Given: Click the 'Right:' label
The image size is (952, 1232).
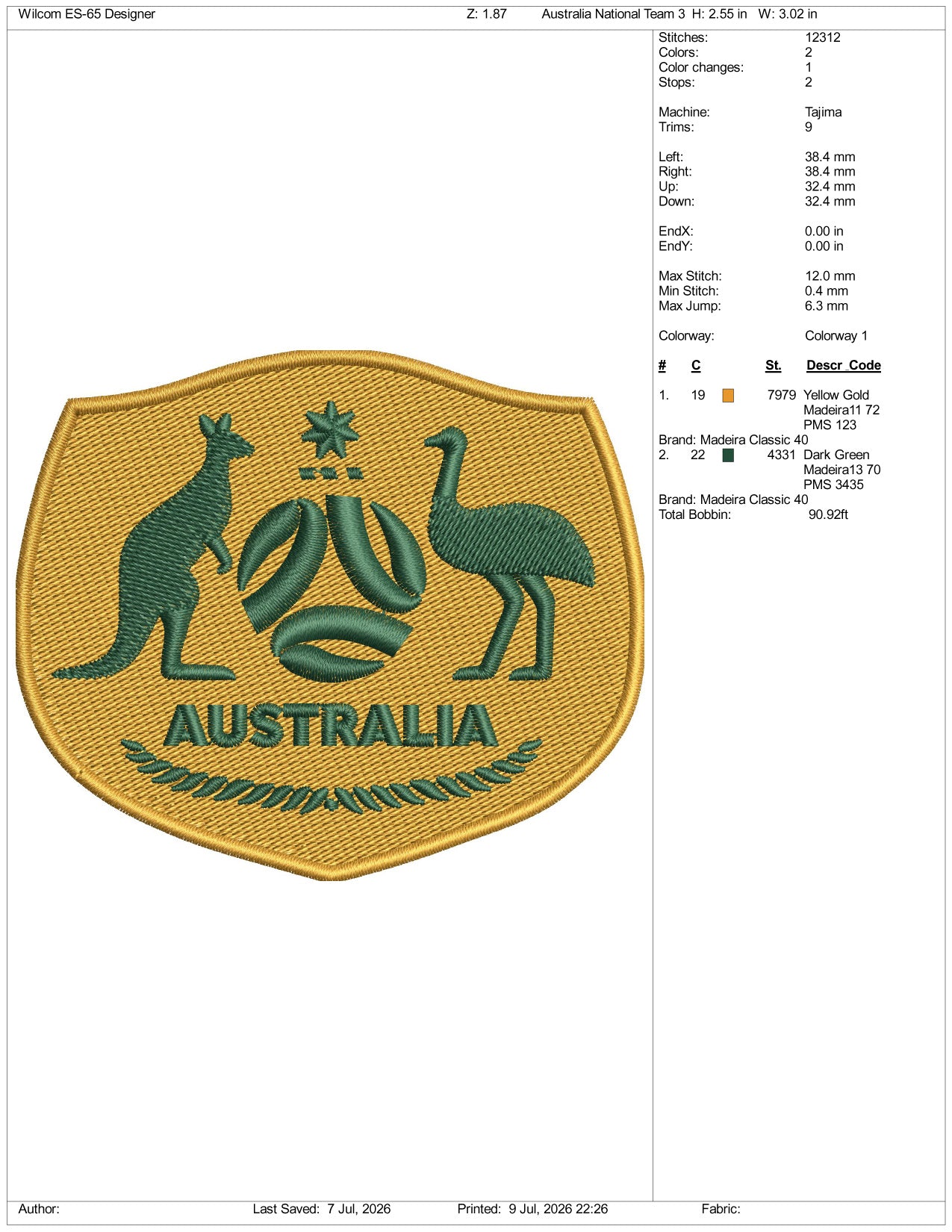Looking at the screenshot, I should point(675,172).
